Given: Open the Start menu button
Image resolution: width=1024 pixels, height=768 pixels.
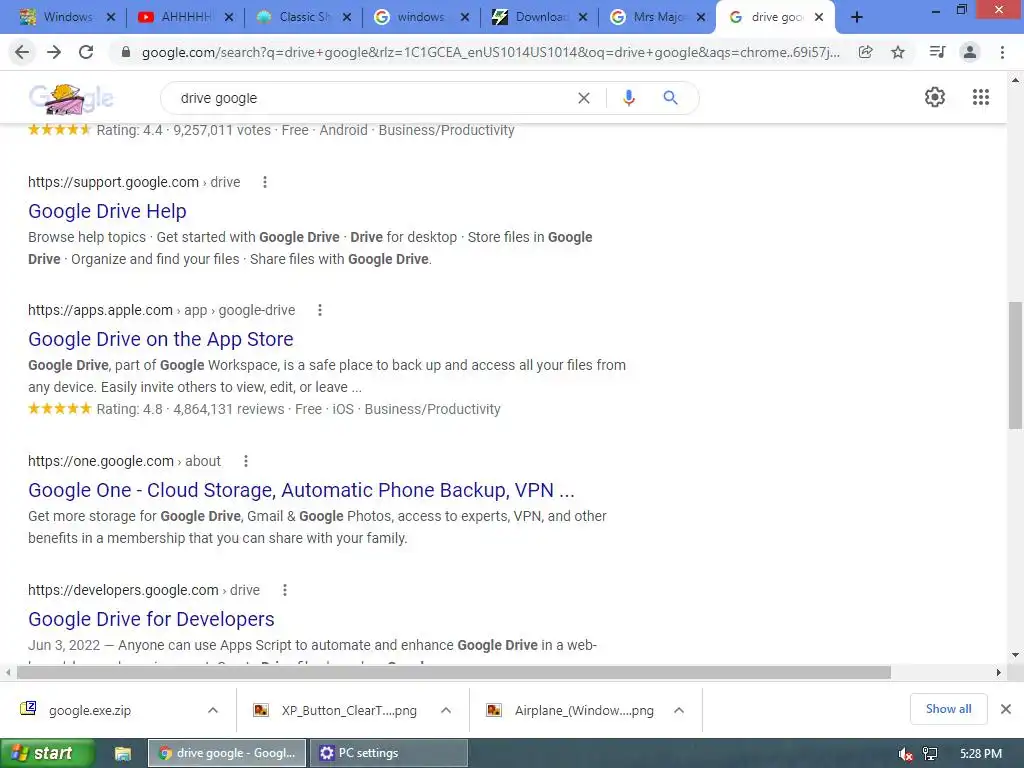Looking at the screenshot, I should pyautogui.click(x=47, y=754).
